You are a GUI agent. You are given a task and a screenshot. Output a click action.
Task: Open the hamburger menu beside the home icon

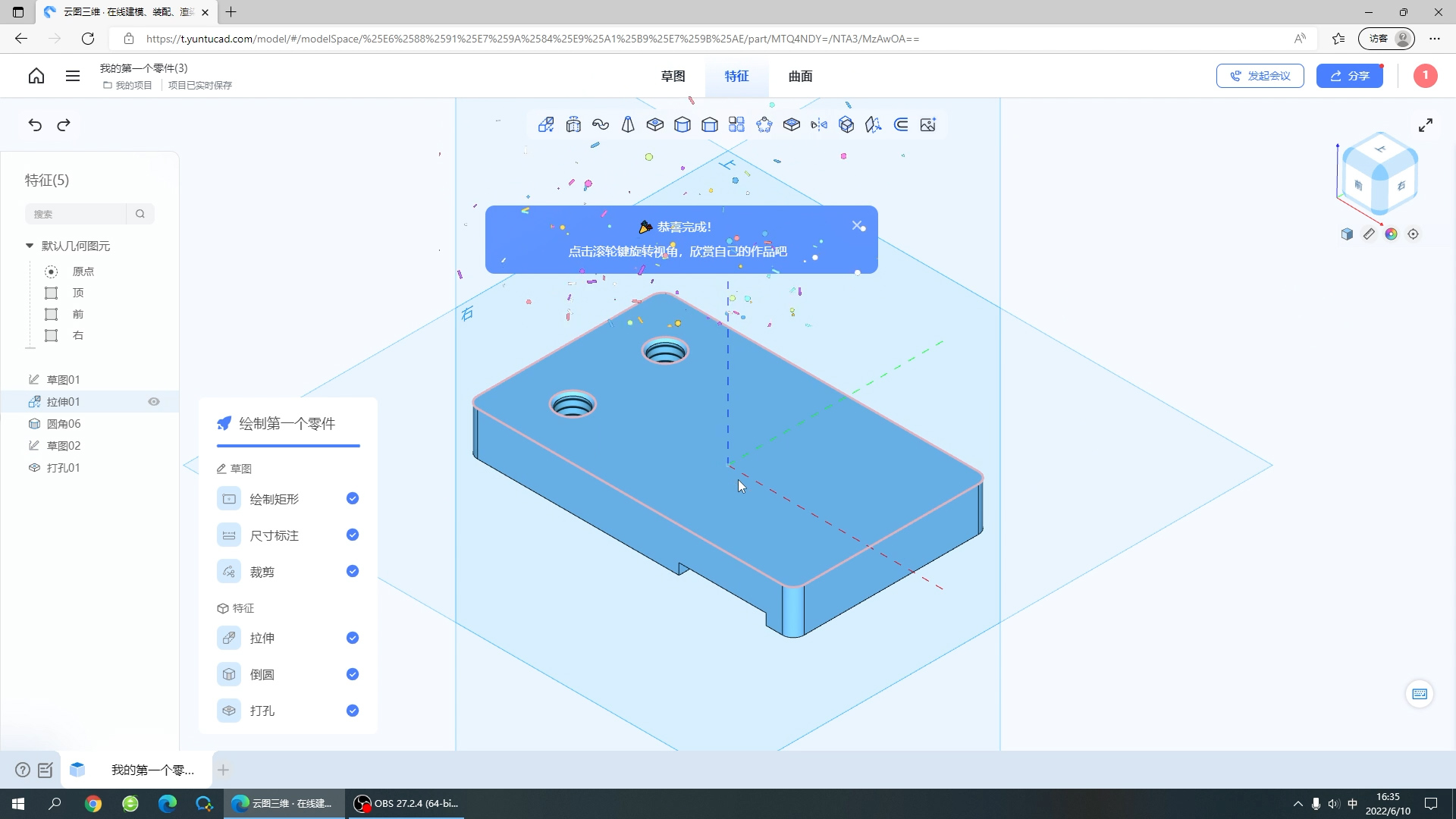coord(72,76)
